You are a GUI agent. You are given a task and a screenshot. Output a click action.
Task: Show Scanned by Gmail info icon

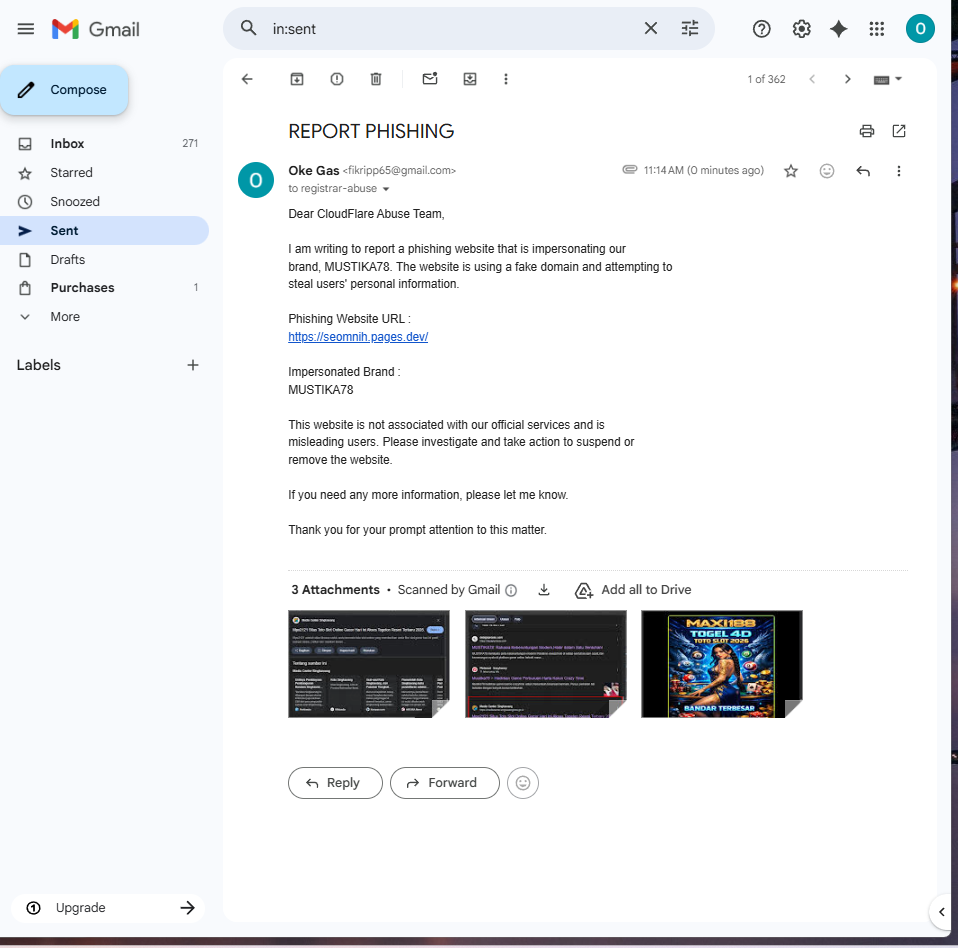point(511,590)
